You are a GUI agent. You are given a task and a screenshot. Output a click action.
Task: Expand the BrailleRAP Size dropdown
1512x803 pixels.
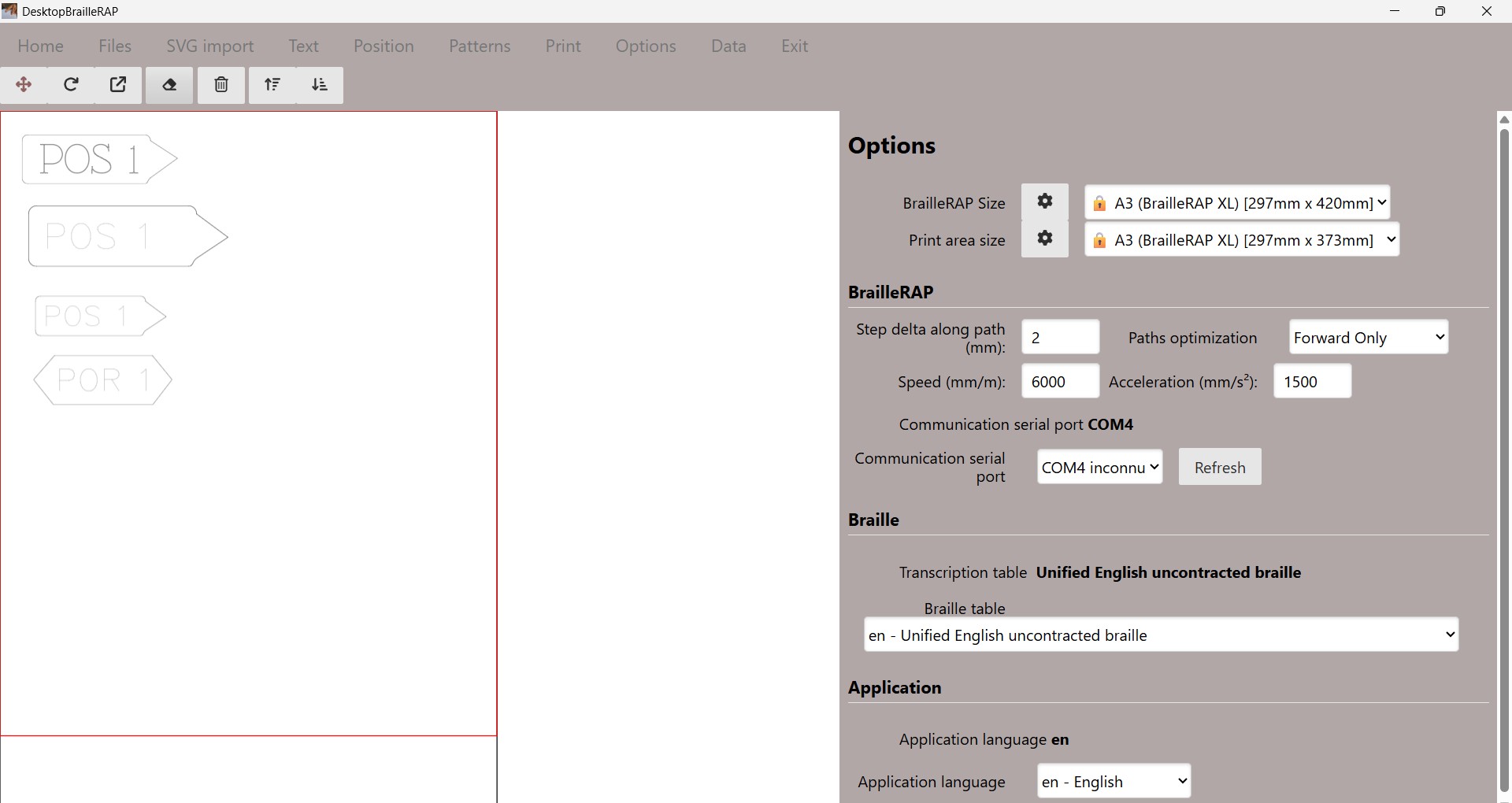(x=1237, y=202)
